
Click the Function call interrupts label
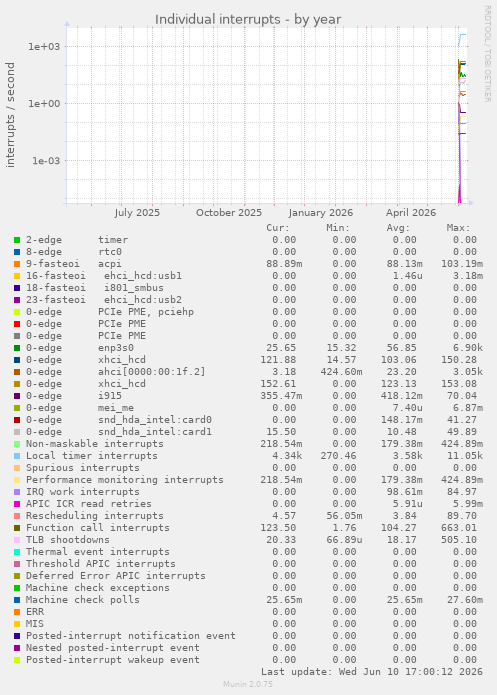[98, 527]
